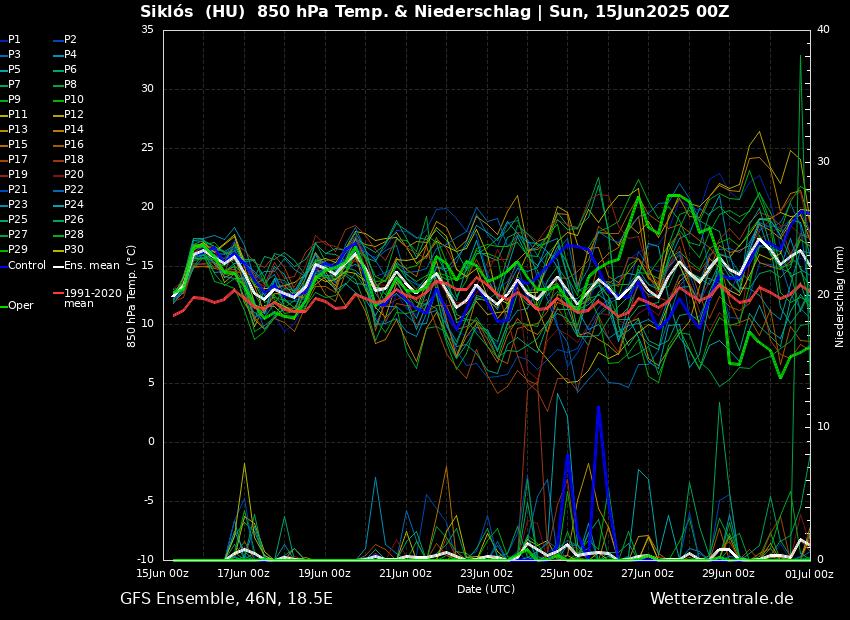Click the P30 legend entry
850x620 pixels.
click(x=74, y=250)
